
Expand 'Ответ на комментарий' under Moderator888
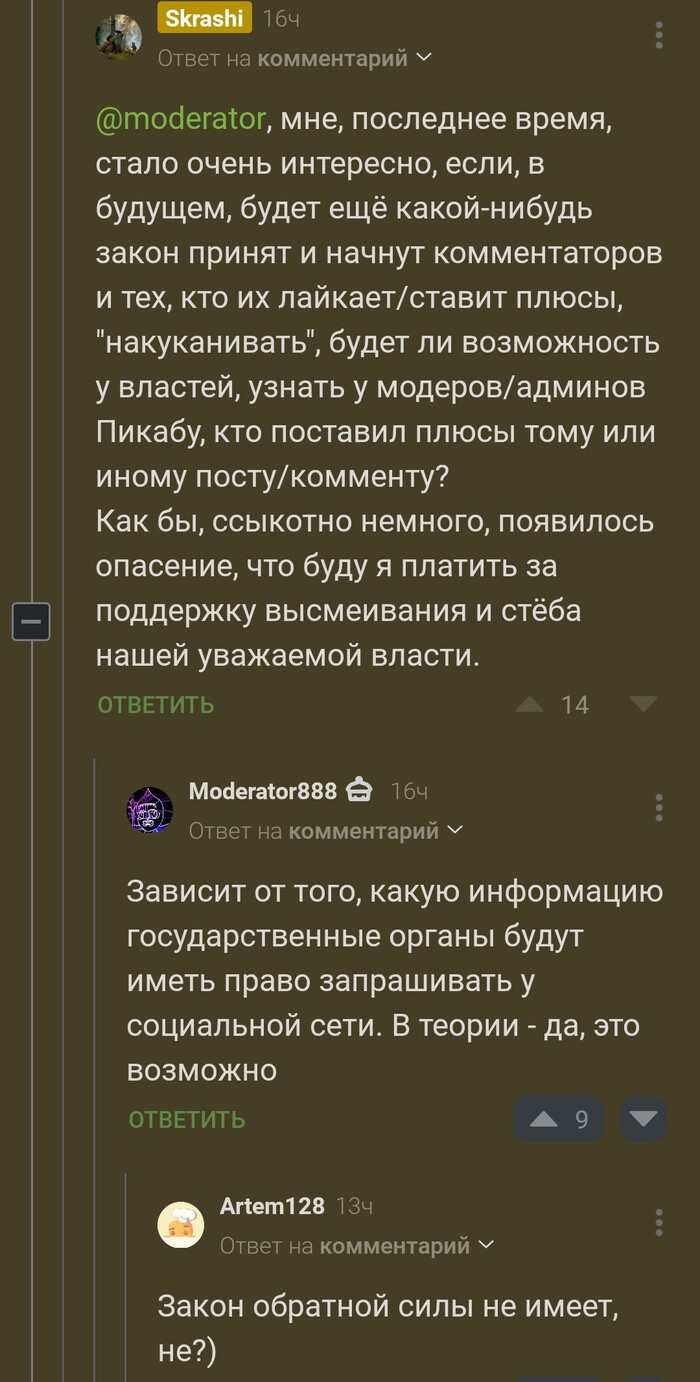point(326,830)
